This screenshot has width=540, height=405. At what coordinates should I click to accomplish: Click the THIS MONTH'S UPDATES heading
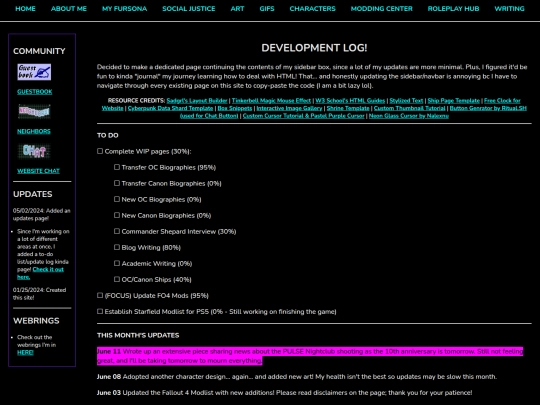click(138, 335)
